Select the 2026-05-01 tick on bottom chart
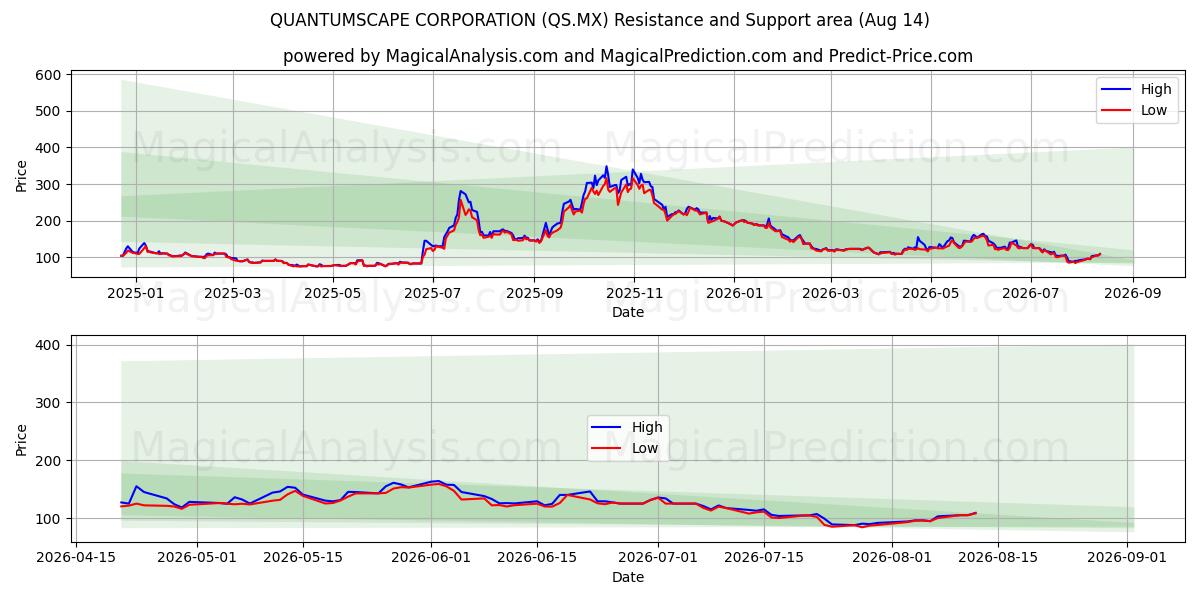This screenshot has height=600, width=1200. [x=197, y=559]
